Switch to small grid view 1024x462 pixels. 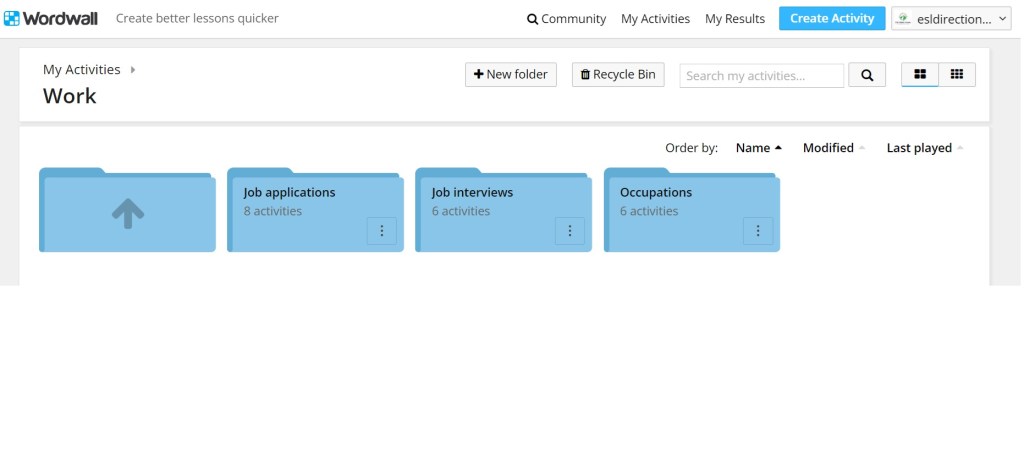coord(957,75)
